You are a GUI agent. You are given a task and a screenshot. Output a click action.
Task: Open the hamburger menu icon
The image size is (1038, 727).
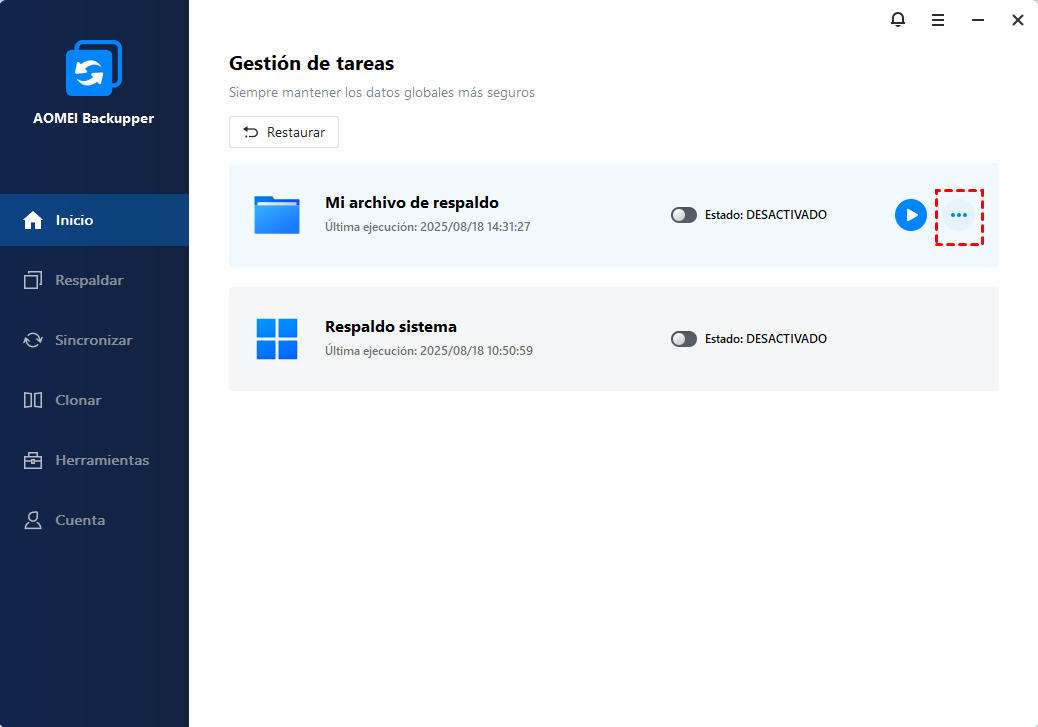click(x=938, y=21)
